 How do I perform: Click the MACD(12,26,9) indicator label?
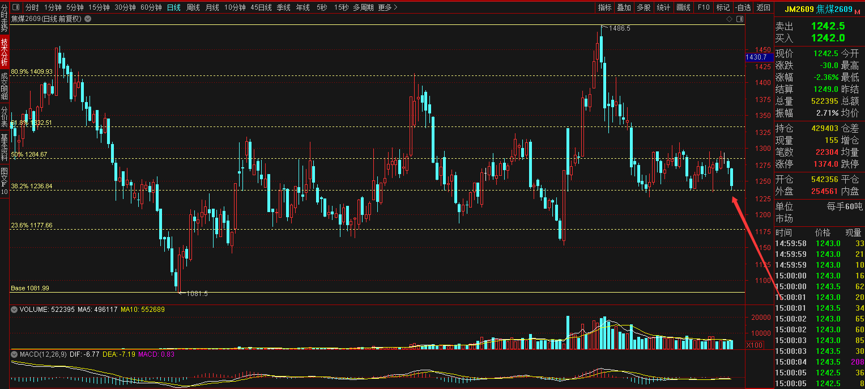43,354
